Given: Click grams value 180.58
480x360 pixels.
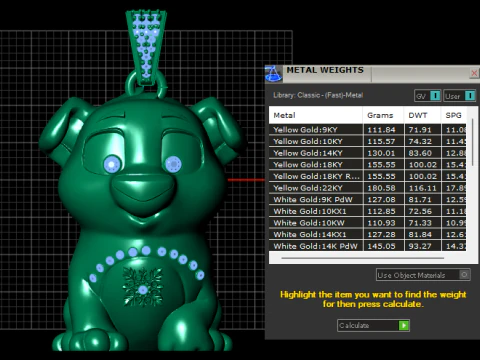Looking at the screenshot, I should click(381, 188).
